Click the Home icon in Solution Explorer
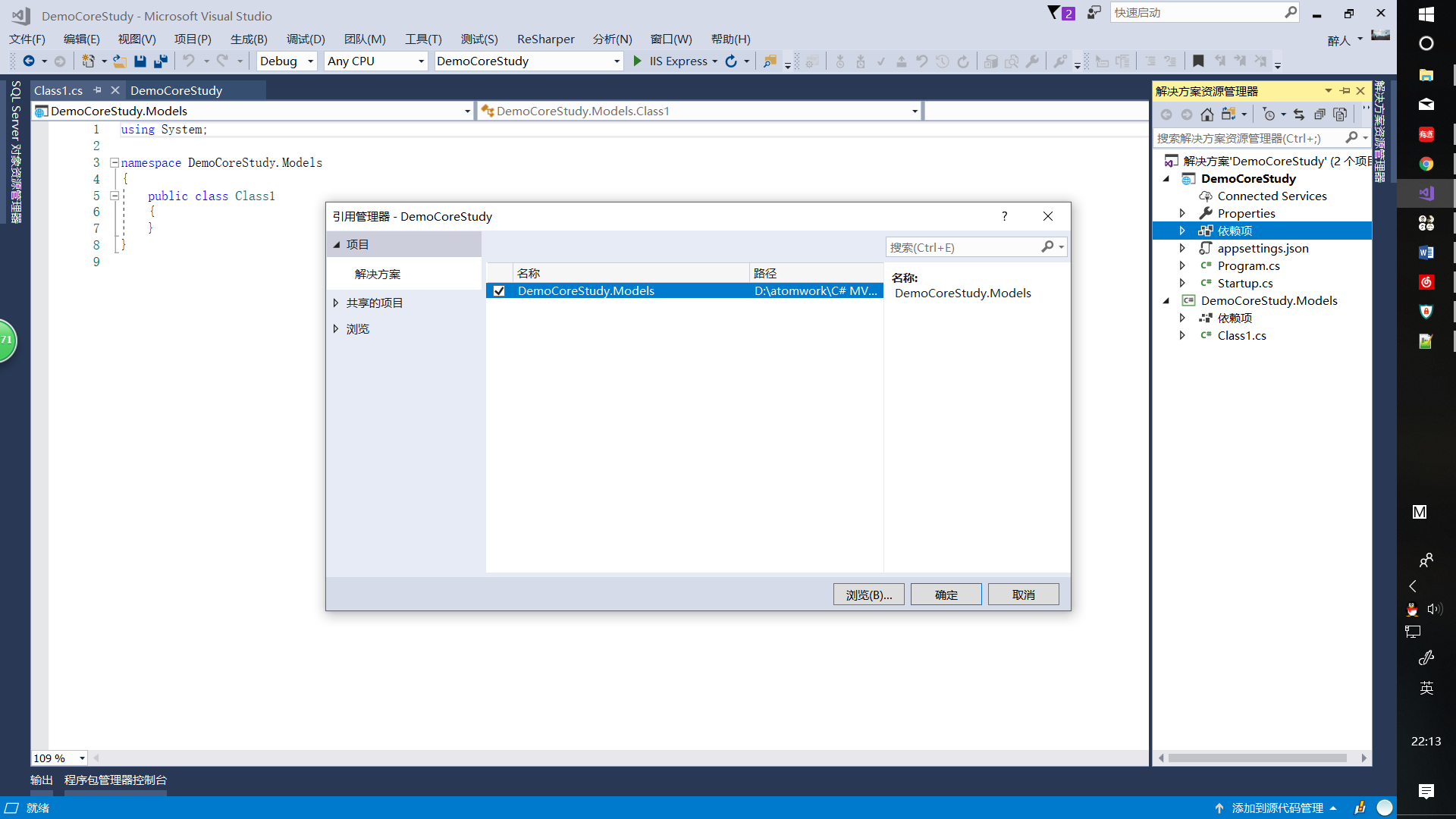 click(x=1207, y=115)
